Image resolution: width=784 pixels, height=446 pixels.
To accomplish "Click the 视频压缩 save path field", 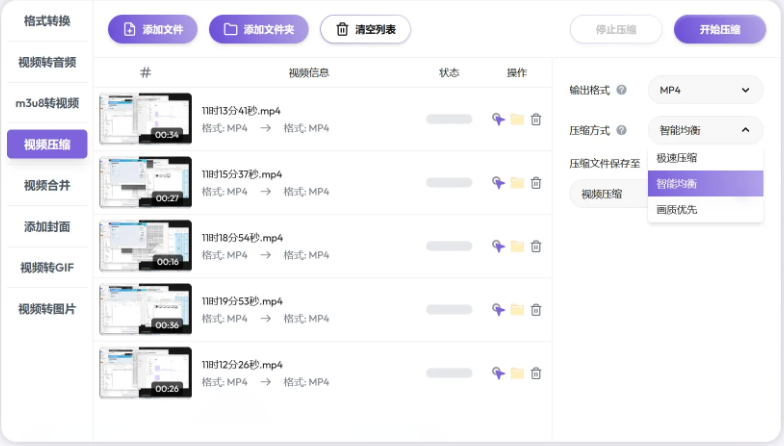I will click(608, 194).
